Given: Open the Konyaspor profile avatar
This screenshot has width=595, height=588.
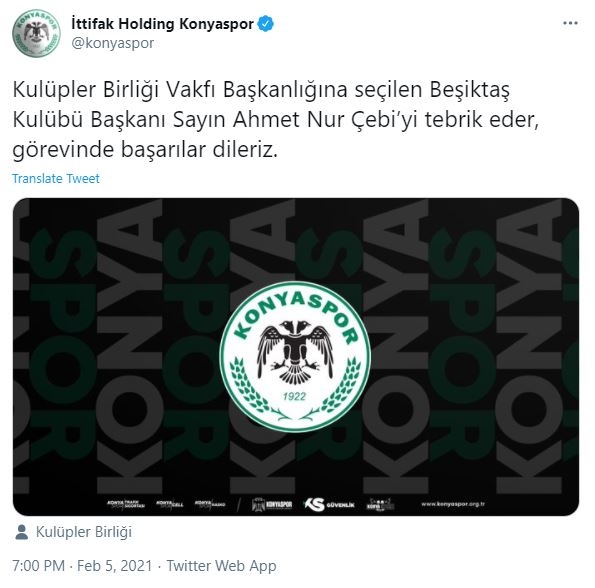Looking at the screenshot, I should [x=36, y=33].
